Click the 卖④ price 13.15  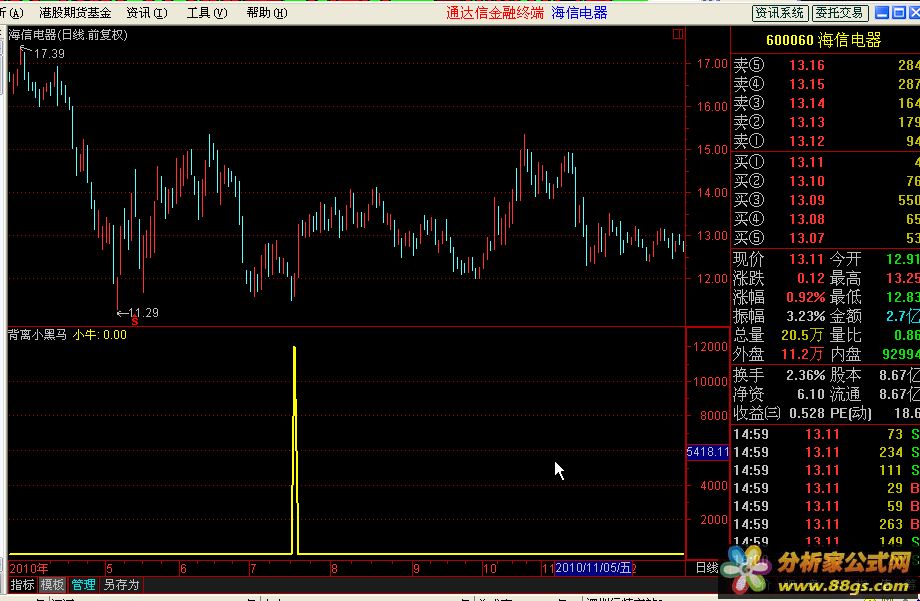pos(807,84)
